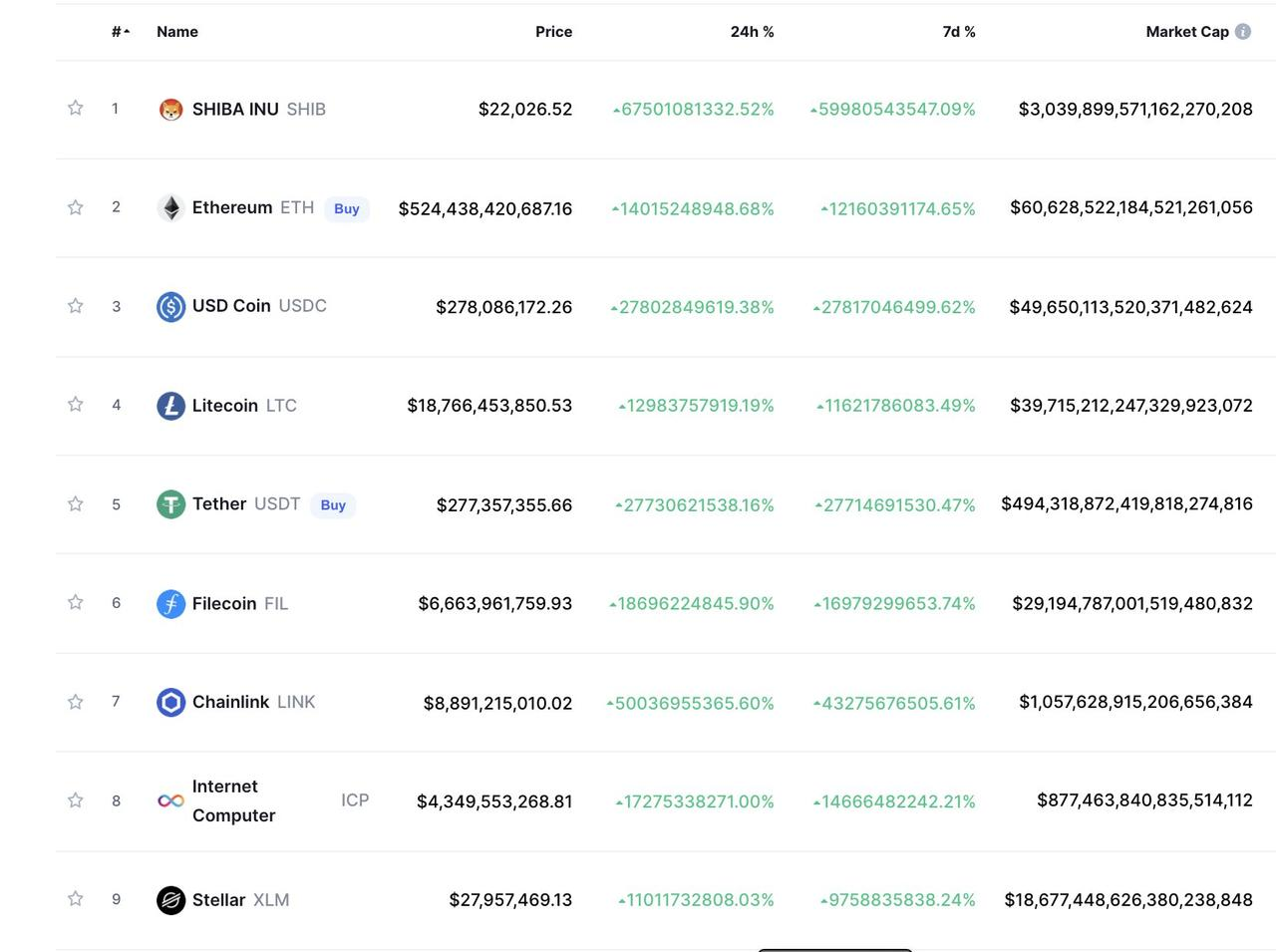The image size is (1276, 952).
Task: Click the Litecoin logo icon
Action: click(x=170, y=406)
